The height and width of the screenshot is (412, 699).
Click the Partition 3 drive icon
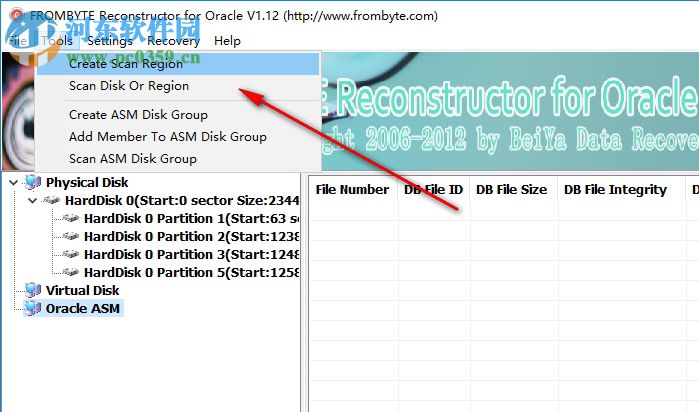tap(70, 254)
